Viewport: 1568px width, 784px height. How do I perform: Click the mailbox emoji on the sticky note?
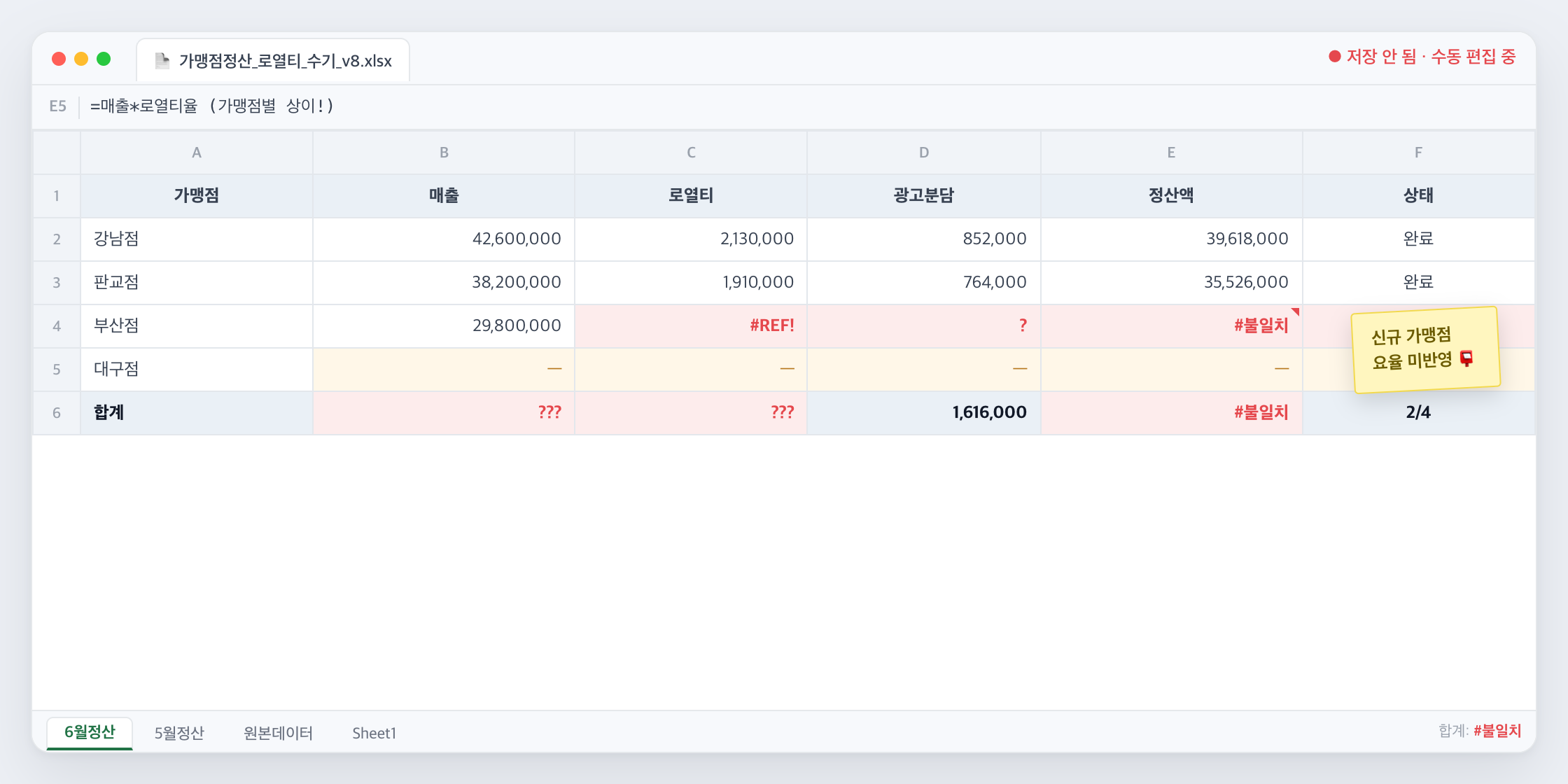pyautogui.click(x=1466, y=358)
